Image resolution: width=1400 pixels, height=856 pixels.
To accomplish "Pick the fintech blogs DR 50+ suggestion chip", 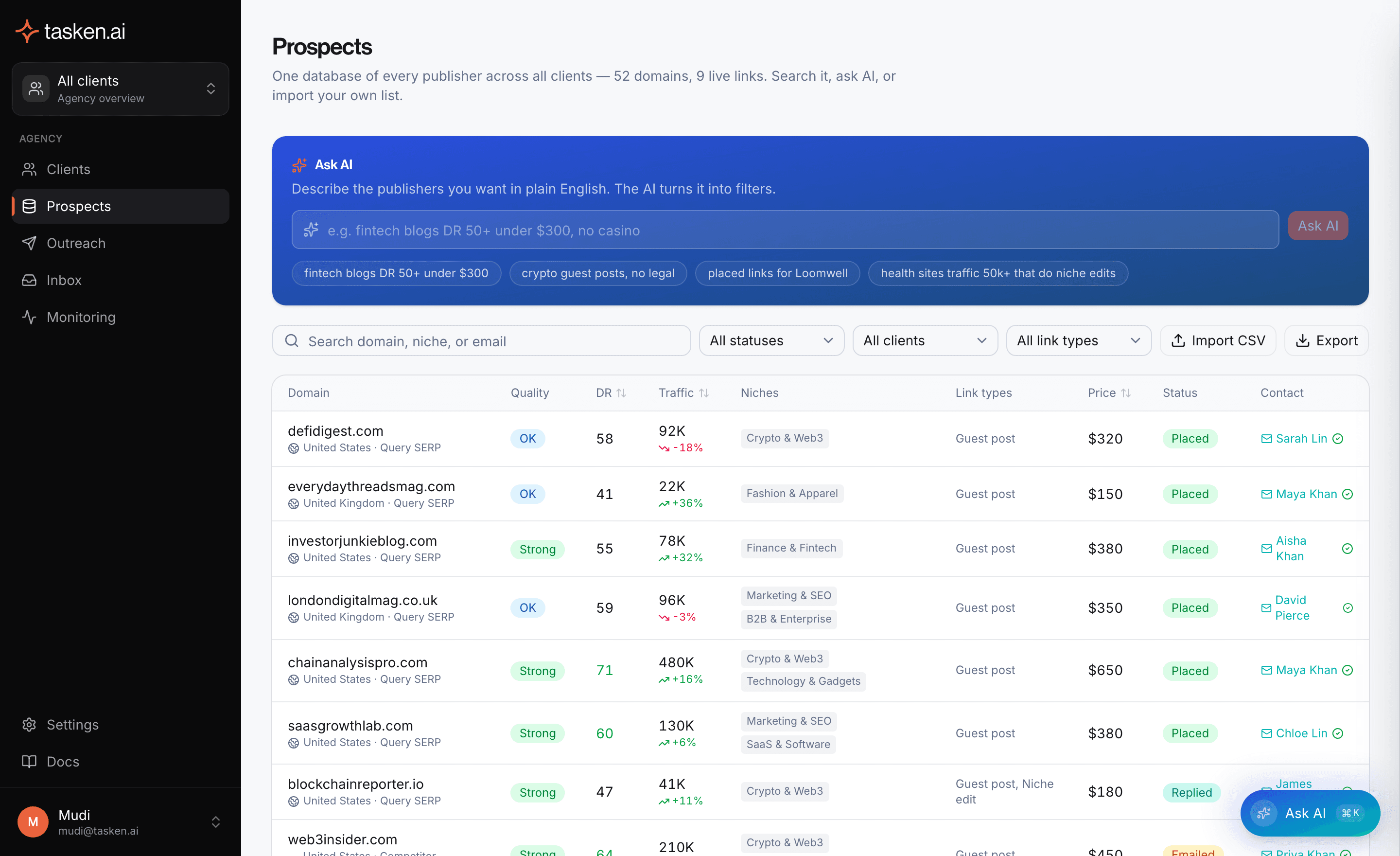I will (396, 273).
